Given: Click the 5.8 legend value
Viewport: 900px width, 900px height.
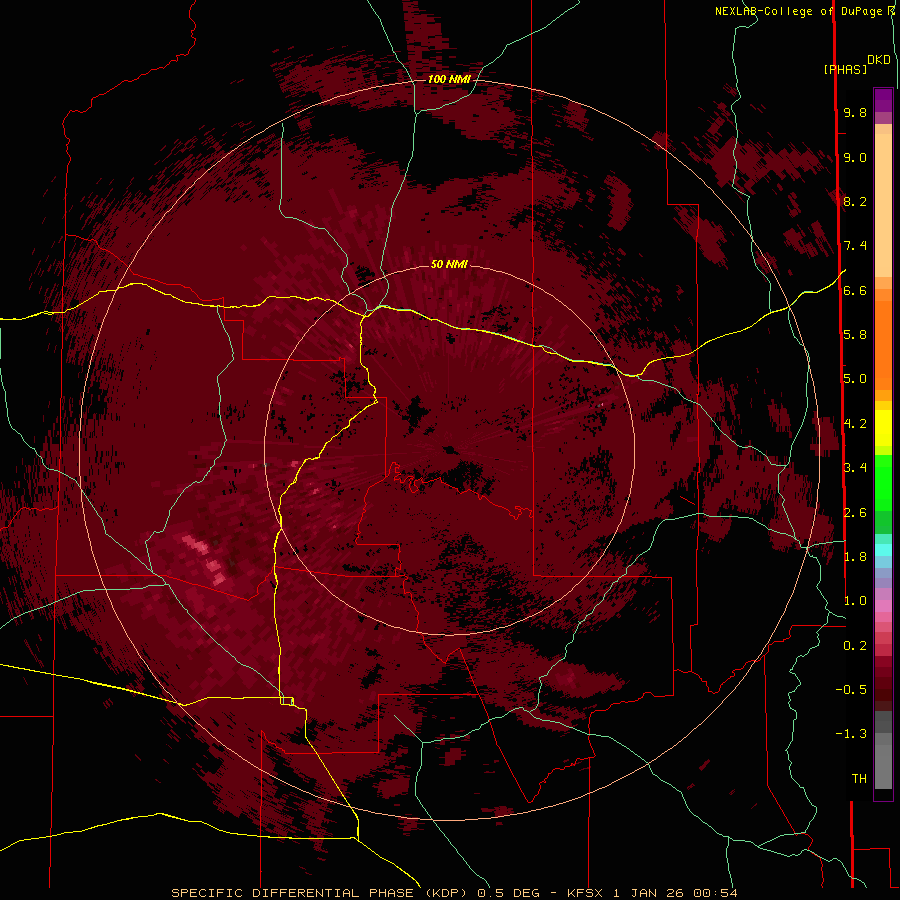Looking at the screenshot, I should pyautogui.click(x=855, y=335).
